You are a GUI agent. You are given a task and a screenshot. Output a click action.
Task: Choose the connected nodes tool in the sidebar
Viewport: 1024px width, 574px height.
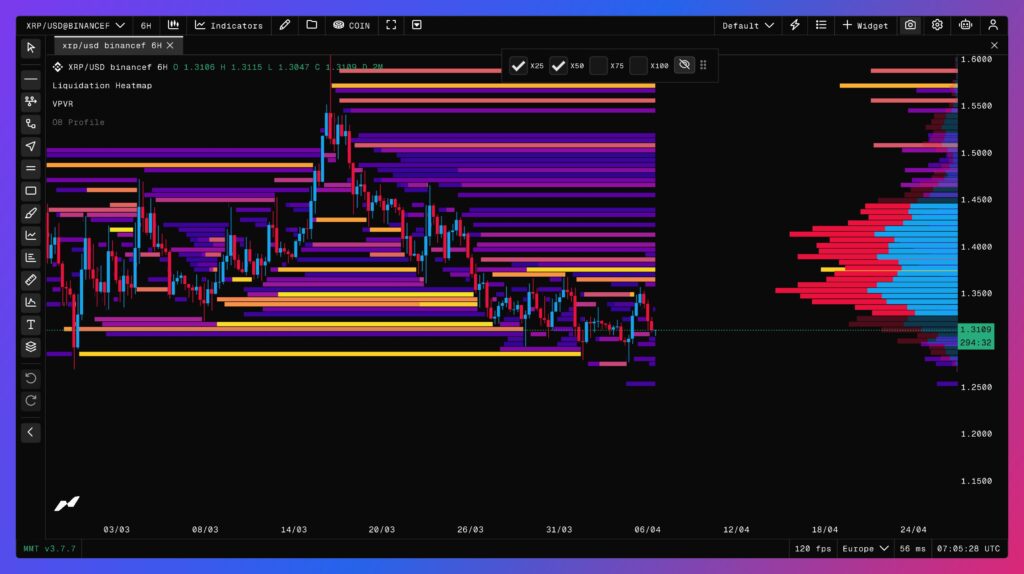coord(31,101)
